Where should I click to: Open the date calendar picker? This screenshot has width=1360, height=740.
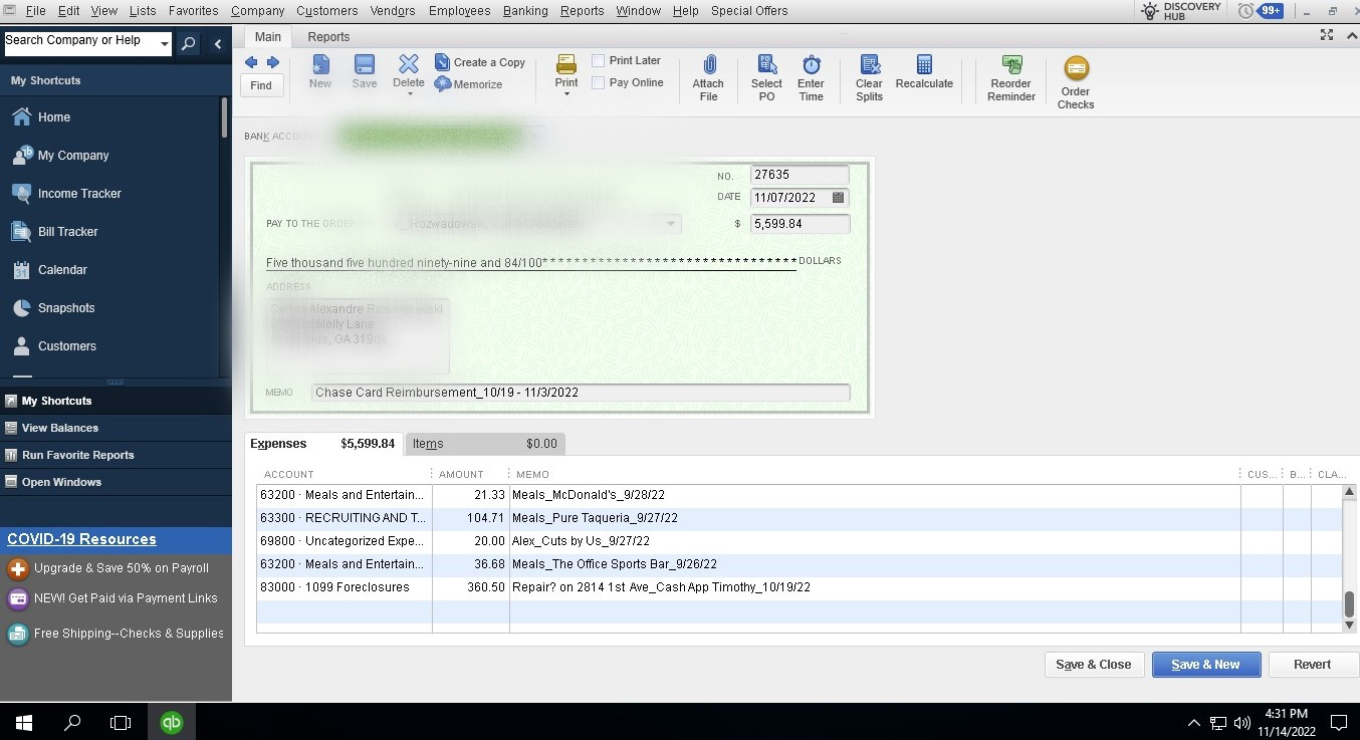[838, 197]
